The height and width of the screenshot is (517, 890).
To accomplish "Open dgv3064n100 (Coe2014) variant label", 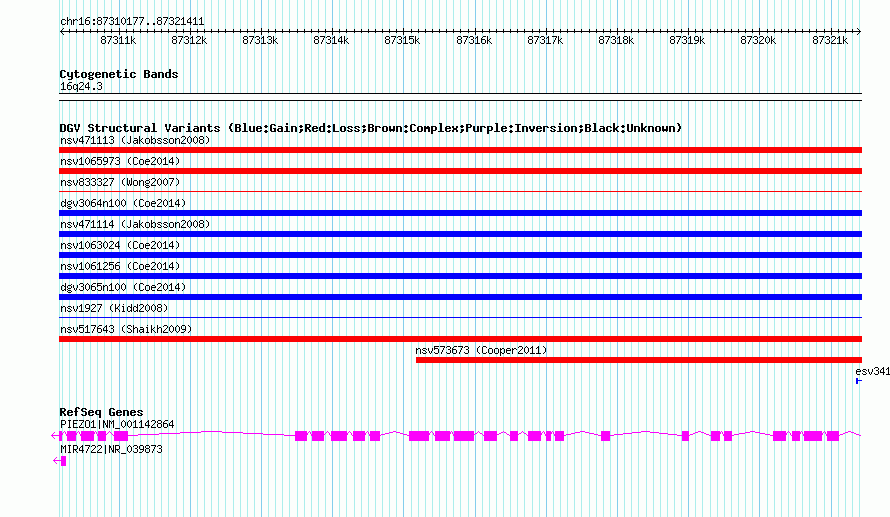I will [x=123, y=203].
